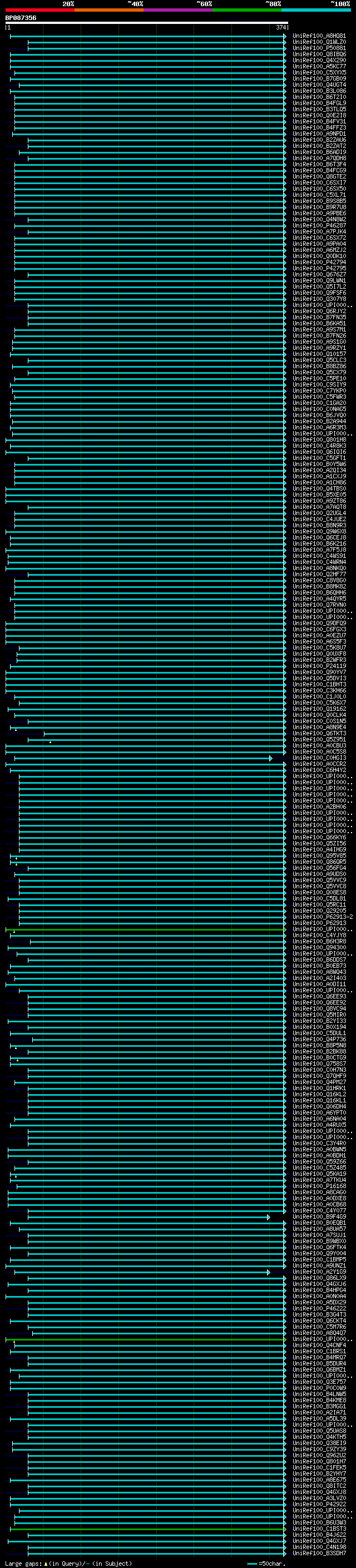Select hit label UniRef100_Q94300
The image size is (356, 1568).
(319, 947)
